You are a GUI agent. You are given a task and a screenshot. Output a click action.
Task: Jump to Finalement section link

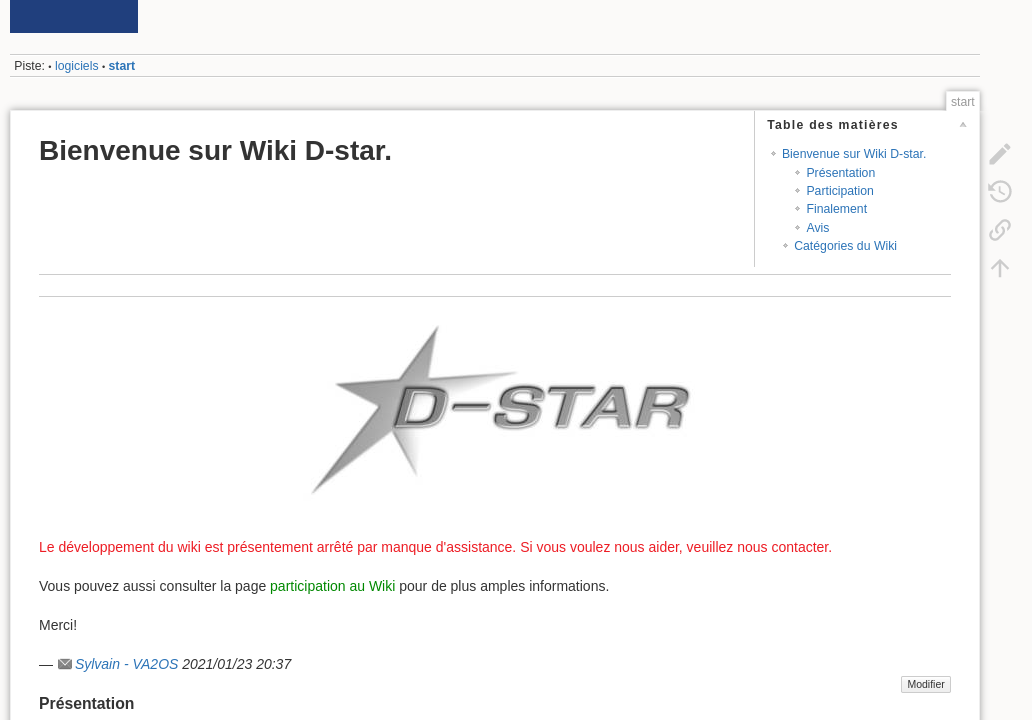click(837, 209)
